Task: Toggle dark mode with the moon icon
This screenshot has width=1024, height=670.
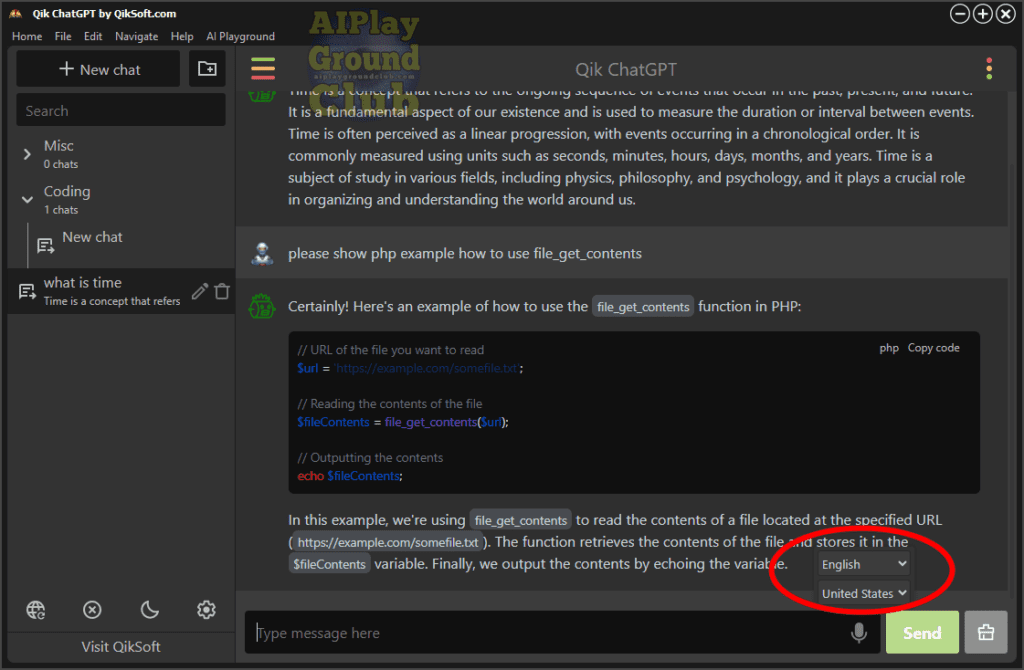Action: (150, 610)
